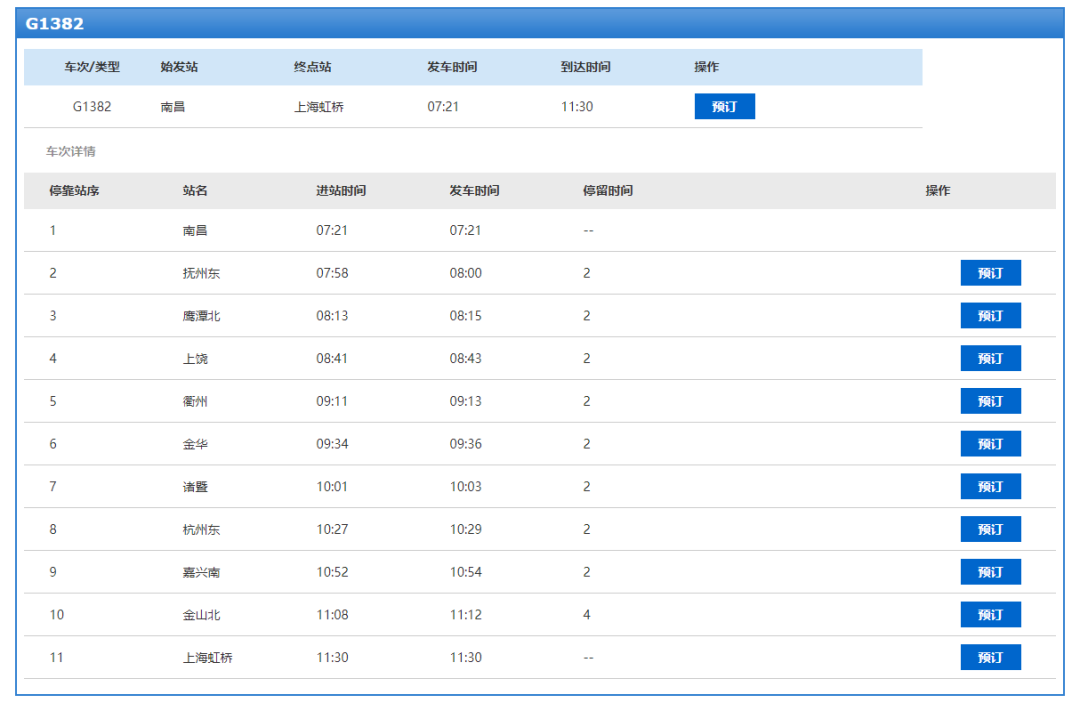The image size is (1080, 711).
Task: Select station name 鹰潭北
Action: point(201,316)
